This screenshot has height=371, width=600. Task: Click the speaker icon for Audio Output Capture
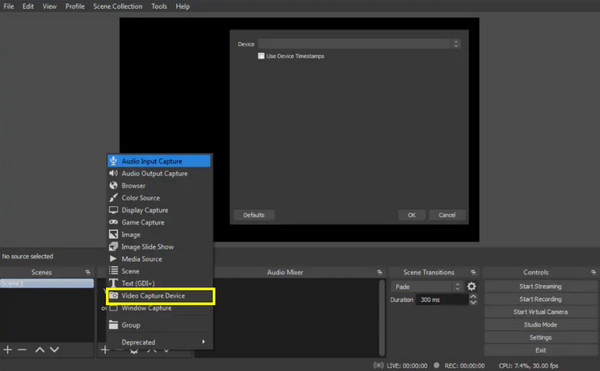point(113,173)
